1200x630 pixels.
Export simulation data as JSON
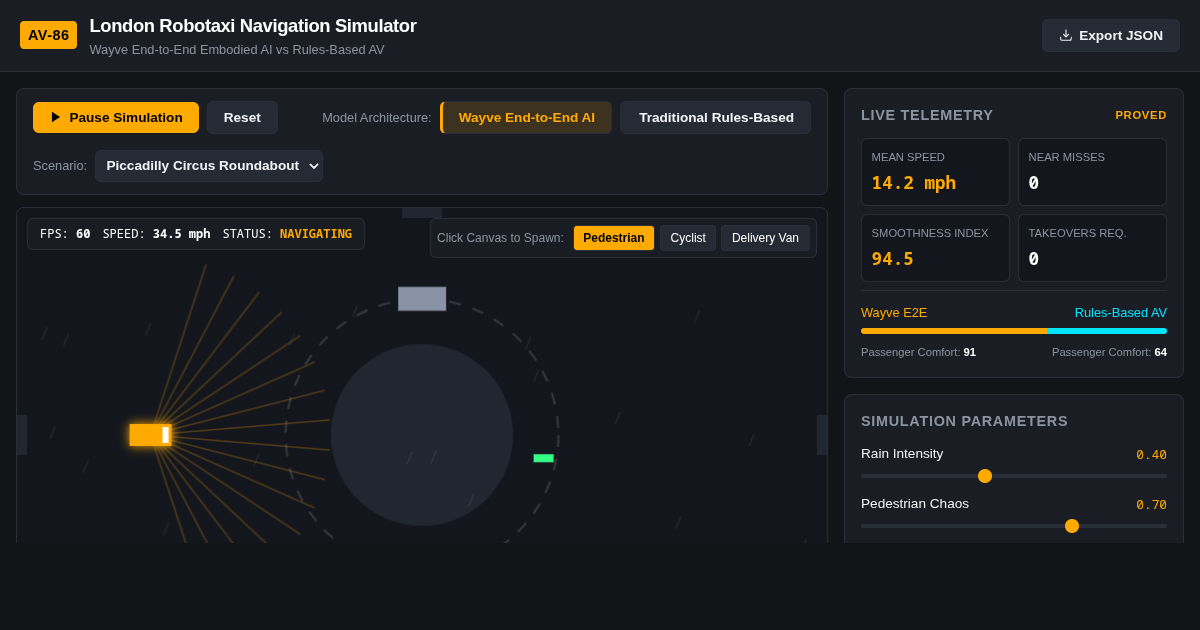click(x=1111, y=35)
